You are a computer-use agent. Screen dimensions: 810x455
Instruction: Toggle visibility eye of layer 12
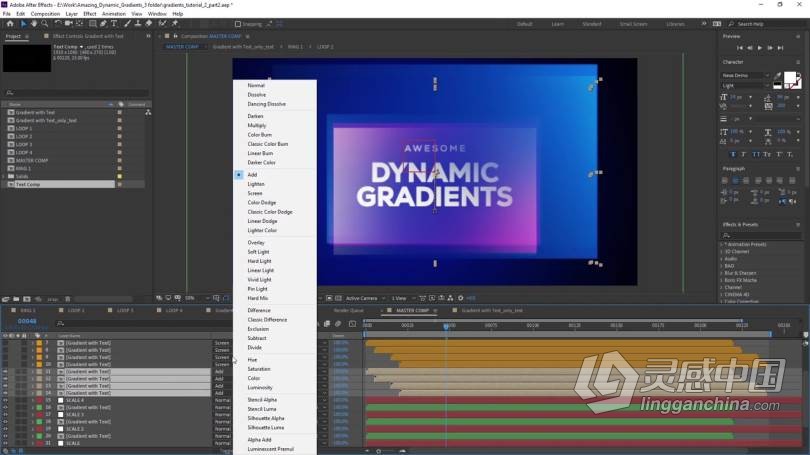(5, 379)
